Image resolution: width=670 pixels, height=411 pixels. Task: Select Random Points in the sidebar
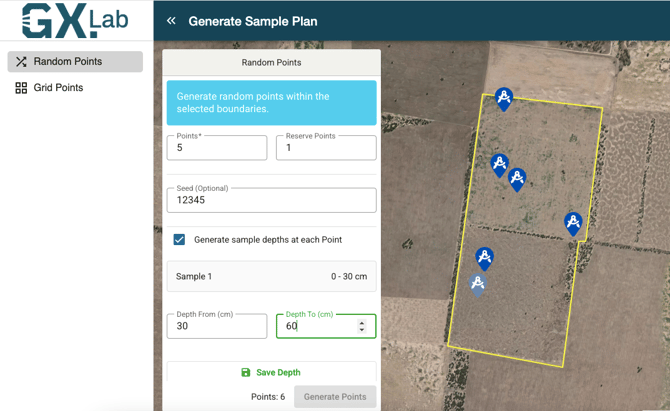click(75, 62)
